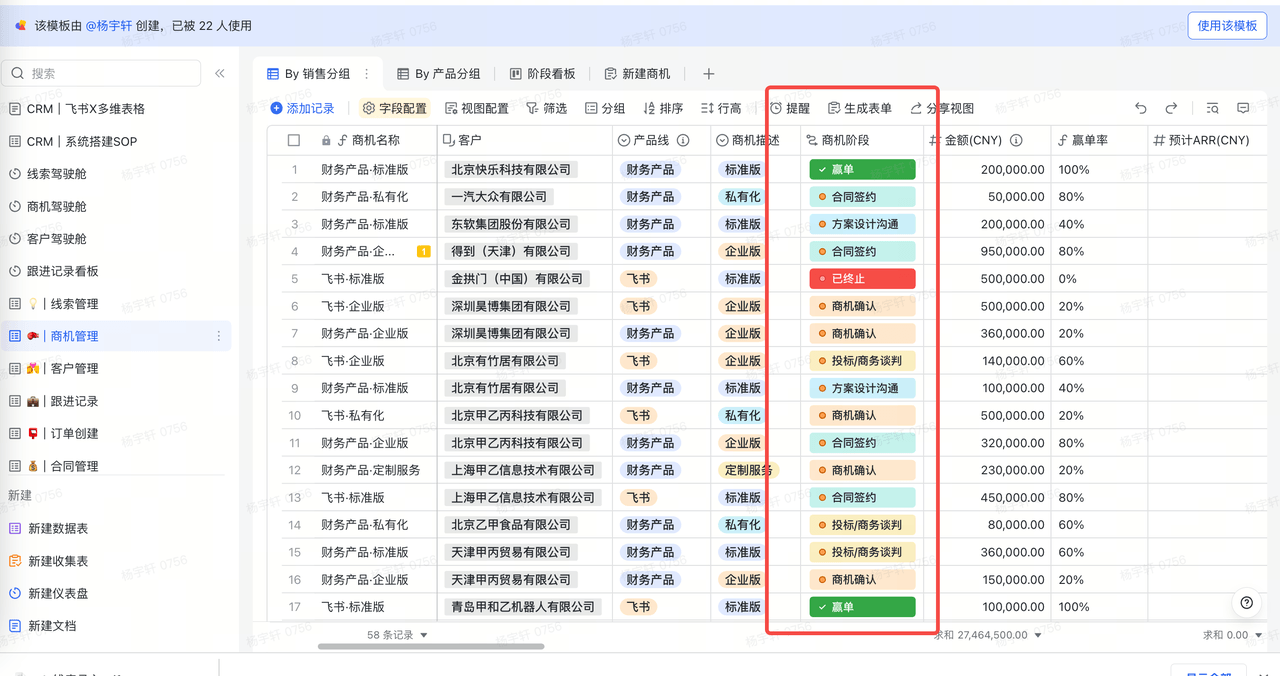The image size is (1280, 676).
Task: Open more options on By 销售分组 tab
Action: pyautogui.click(x=366, y=74)
